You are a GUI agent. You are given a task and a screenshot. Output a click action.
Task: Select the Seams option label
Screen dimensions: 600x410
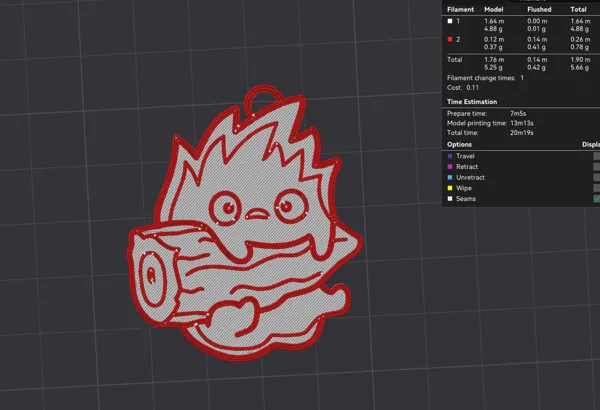tap(466, 199)
